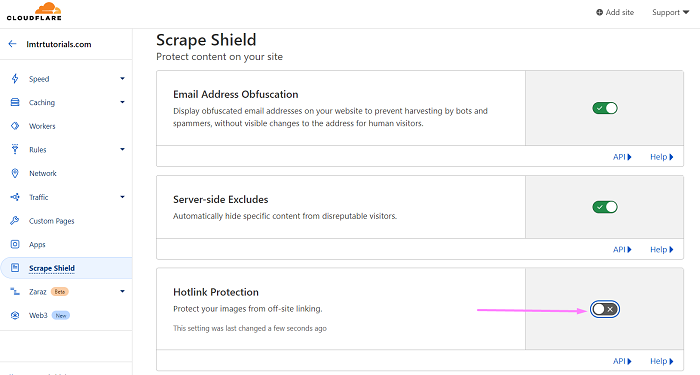Open the Support dropdown menu
Screen dimensions: 700x375
point(671,12)
